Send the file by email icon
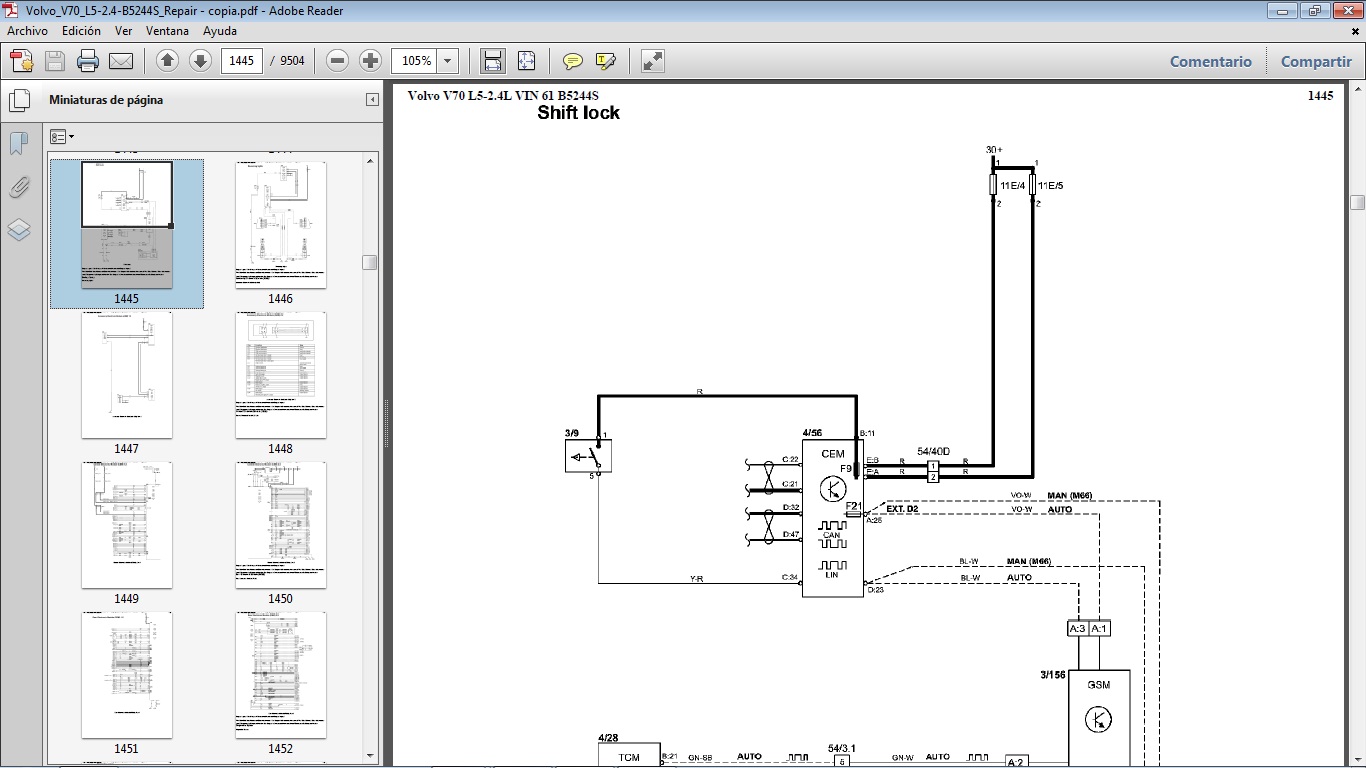Viewport: 1366px width, 768px height. tap(121, 61)
